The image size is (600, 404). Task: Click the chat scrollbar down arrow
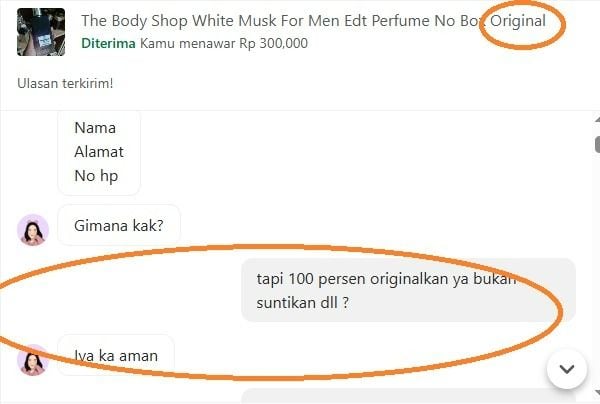tap(597, 393)
